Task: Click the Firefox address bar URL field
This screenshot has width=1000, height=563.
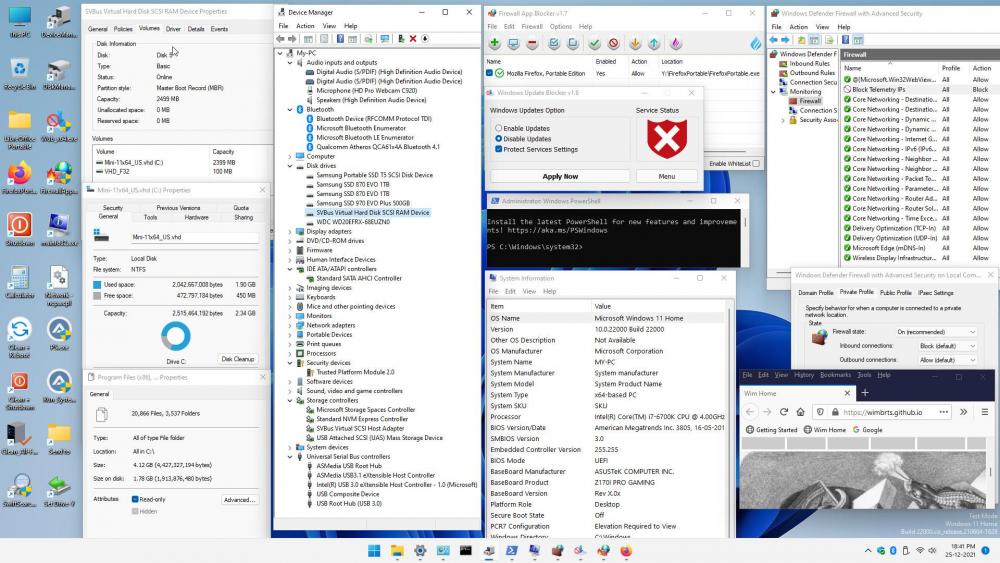Action: [880, 412]
